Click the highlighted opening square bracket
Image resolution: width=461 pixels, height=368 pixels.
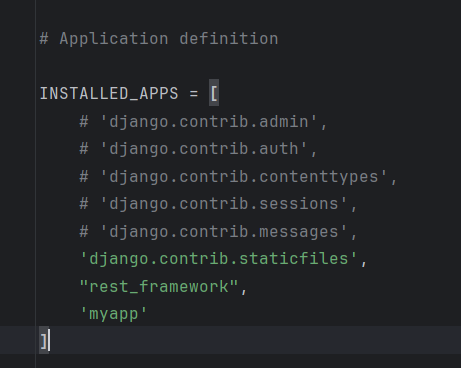pos(214,93)
